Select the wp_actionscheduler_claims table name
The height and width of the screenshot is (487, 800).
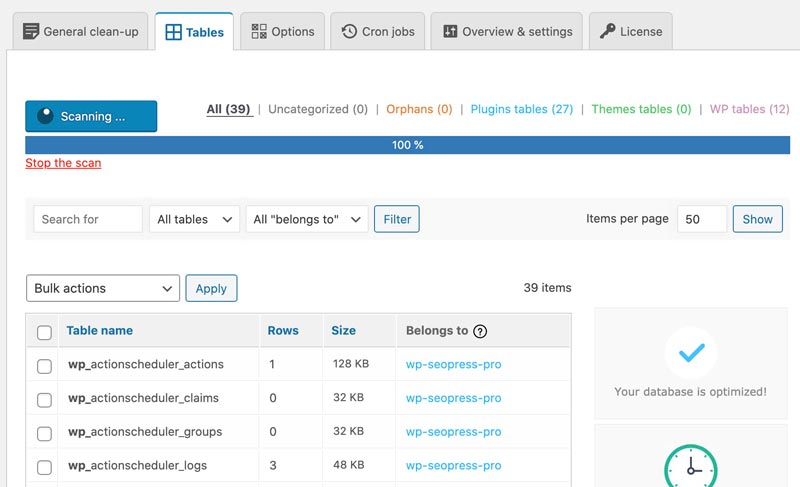[x=143, y=398]
